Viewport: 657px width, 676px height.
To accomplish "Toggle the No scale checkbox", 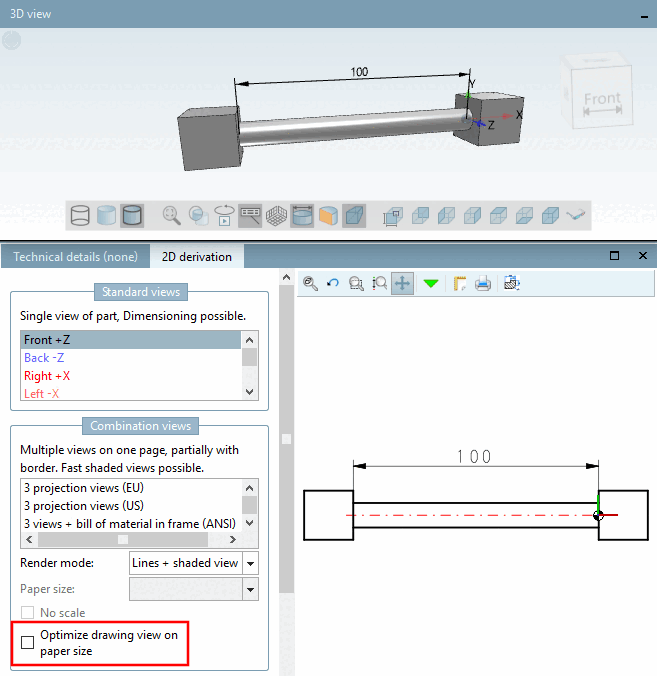I will click(28, 613).
